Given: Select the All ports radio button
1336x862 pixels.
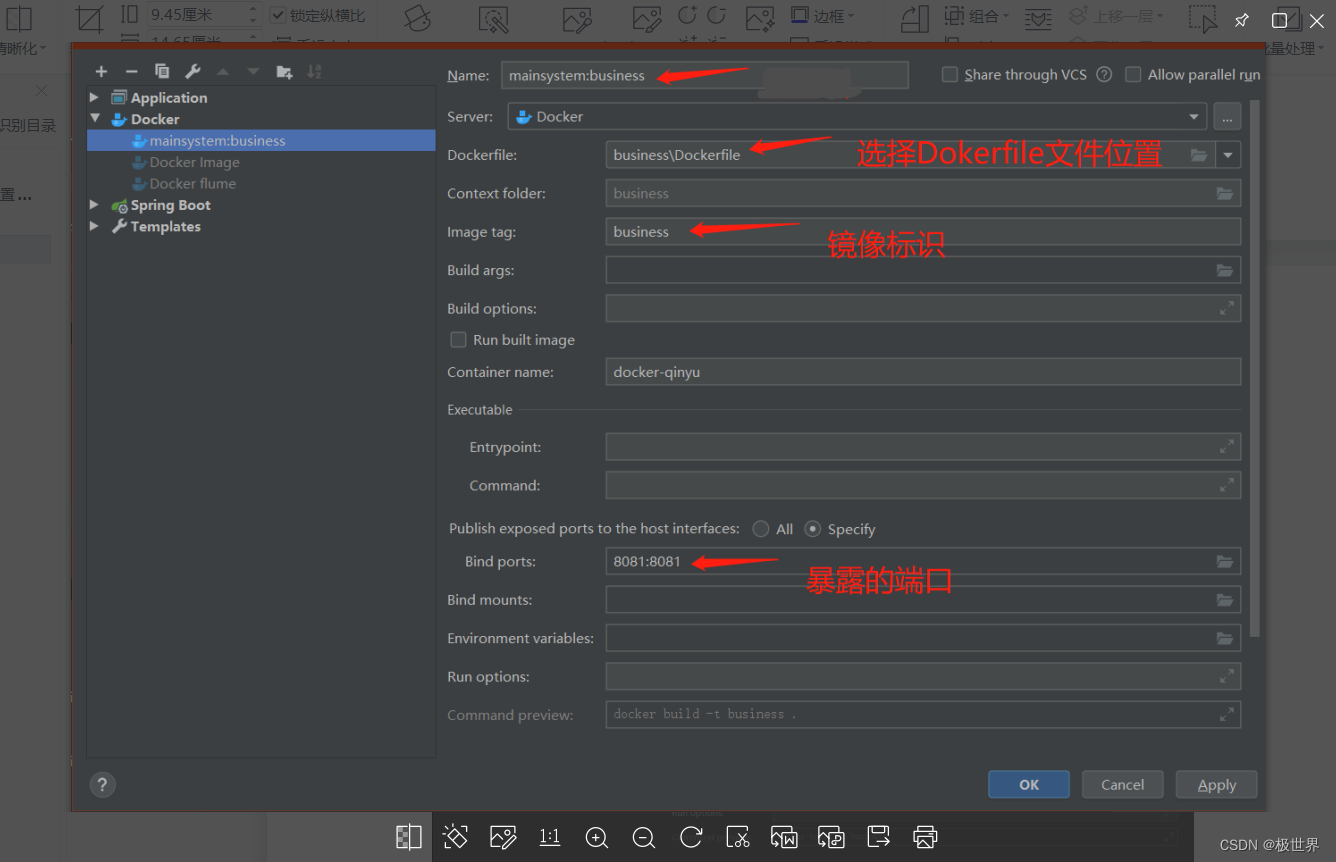Looking at the screenshot, I should tap(761, 529).
